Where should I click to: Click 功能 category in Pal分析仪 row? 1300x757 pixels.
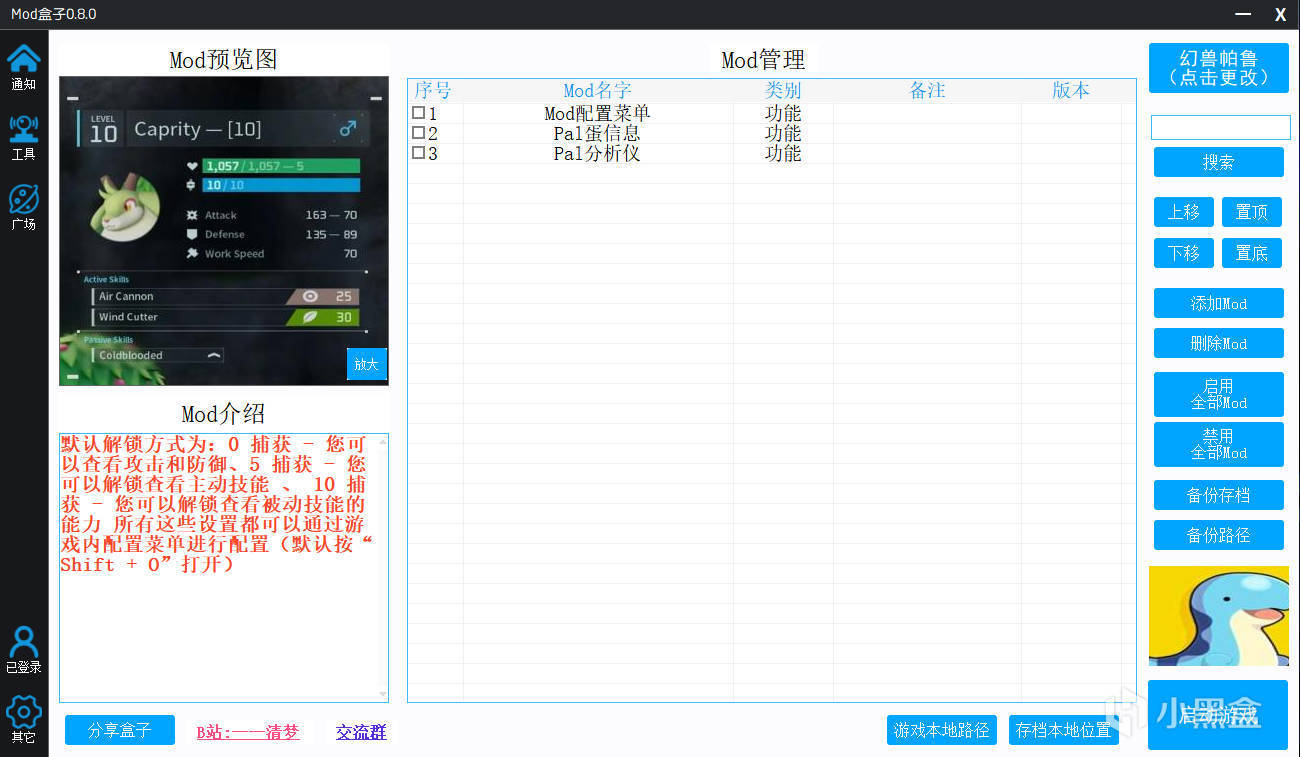click(x=783, y=153)
